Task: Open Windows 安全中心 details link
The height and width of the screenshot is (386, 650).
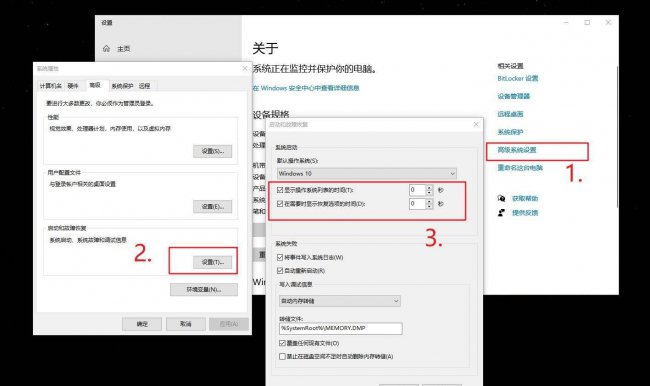Action: pos(306,88)
